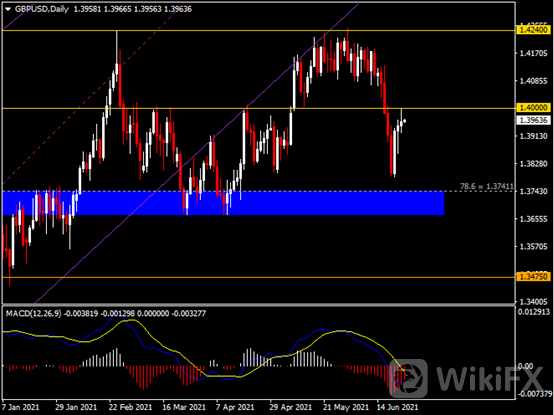Click the WikiFX watermark logo icon
The image size is (554, 415).
click(x=409, y=378)
